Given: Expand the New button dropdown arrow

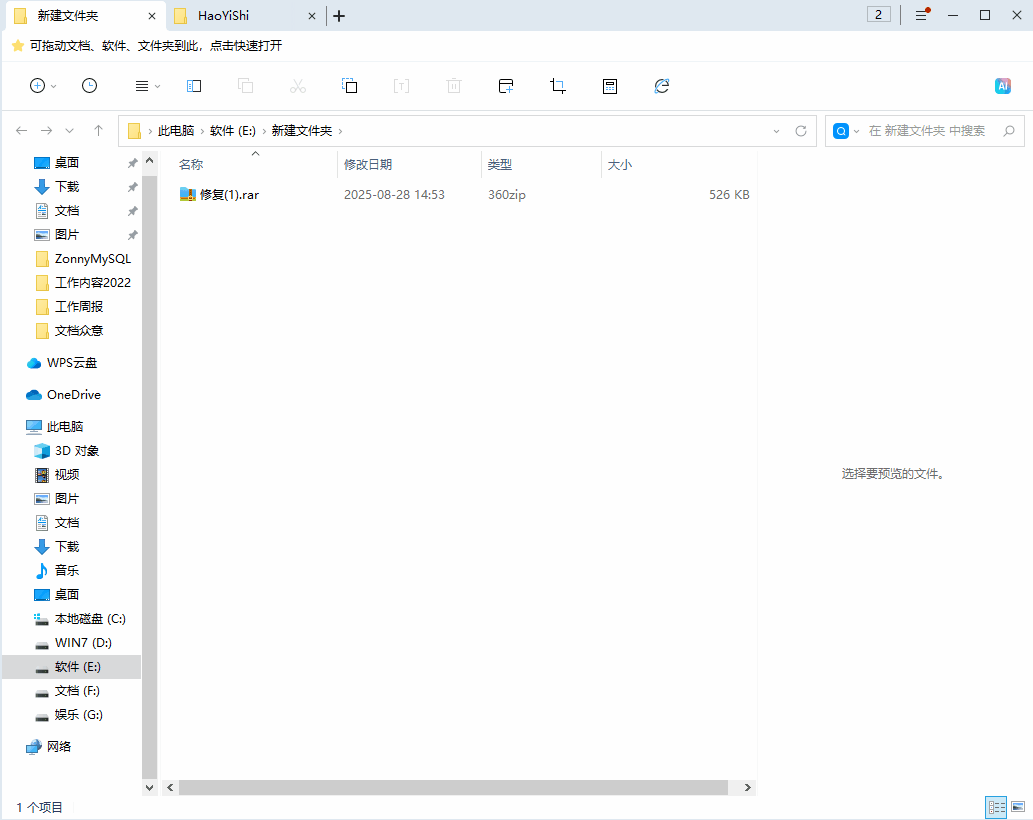Looking at the screenshot, I should [x=53, y=86].
